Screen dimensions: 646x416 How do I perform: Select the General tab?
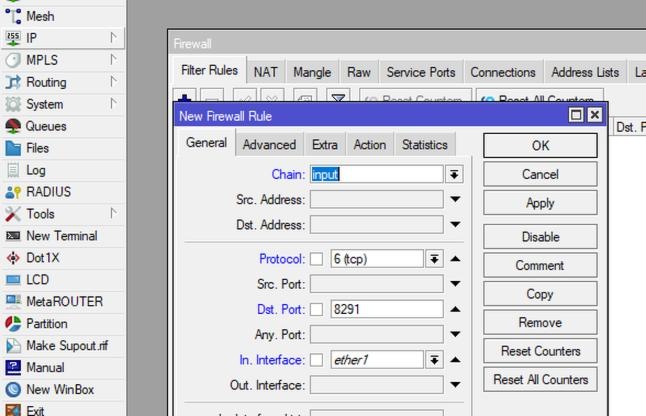click(x=206, y=143)
